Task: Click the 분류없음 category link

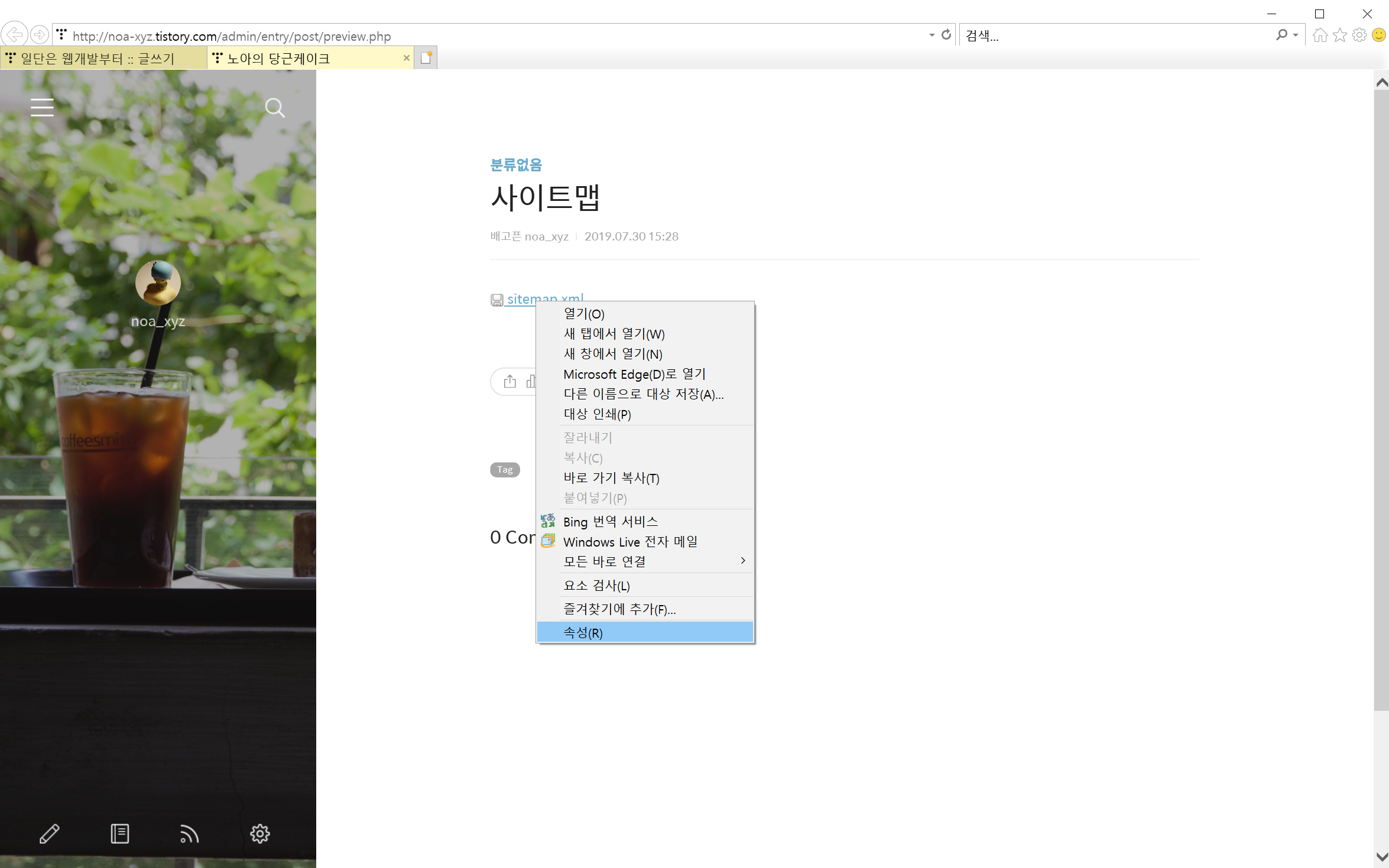Action: [516, 165]
